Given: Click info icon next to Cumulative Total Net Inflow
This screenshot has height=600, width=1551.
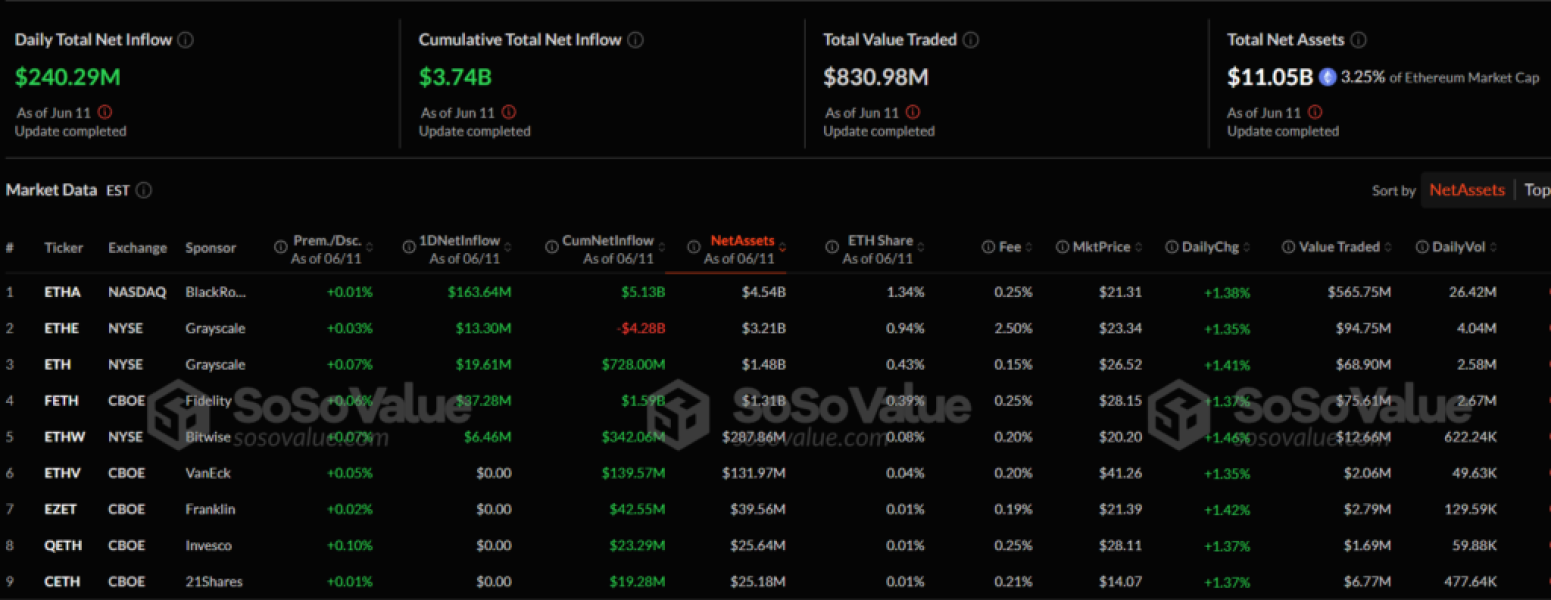Looking at the screenshot, I should point(636,40).
